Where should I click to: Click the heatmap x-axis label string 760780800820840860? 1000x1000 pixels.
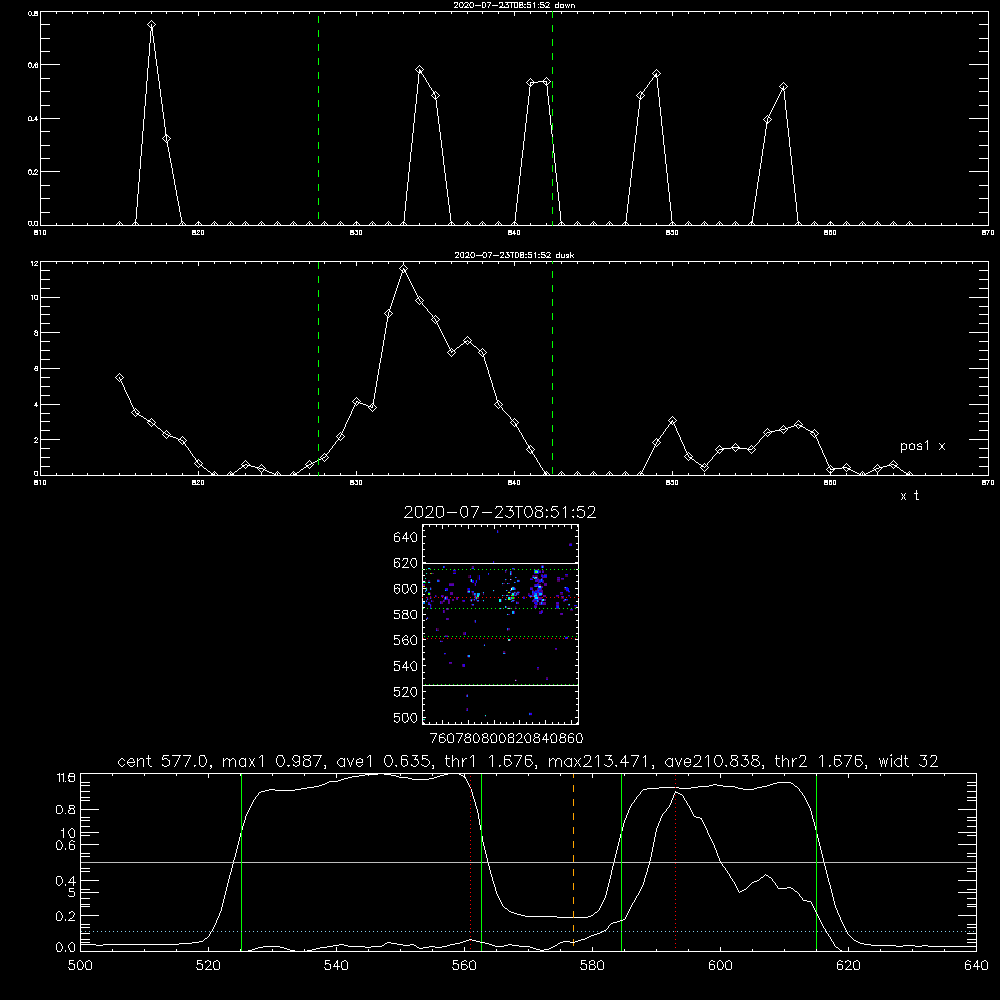pos(506,739)
